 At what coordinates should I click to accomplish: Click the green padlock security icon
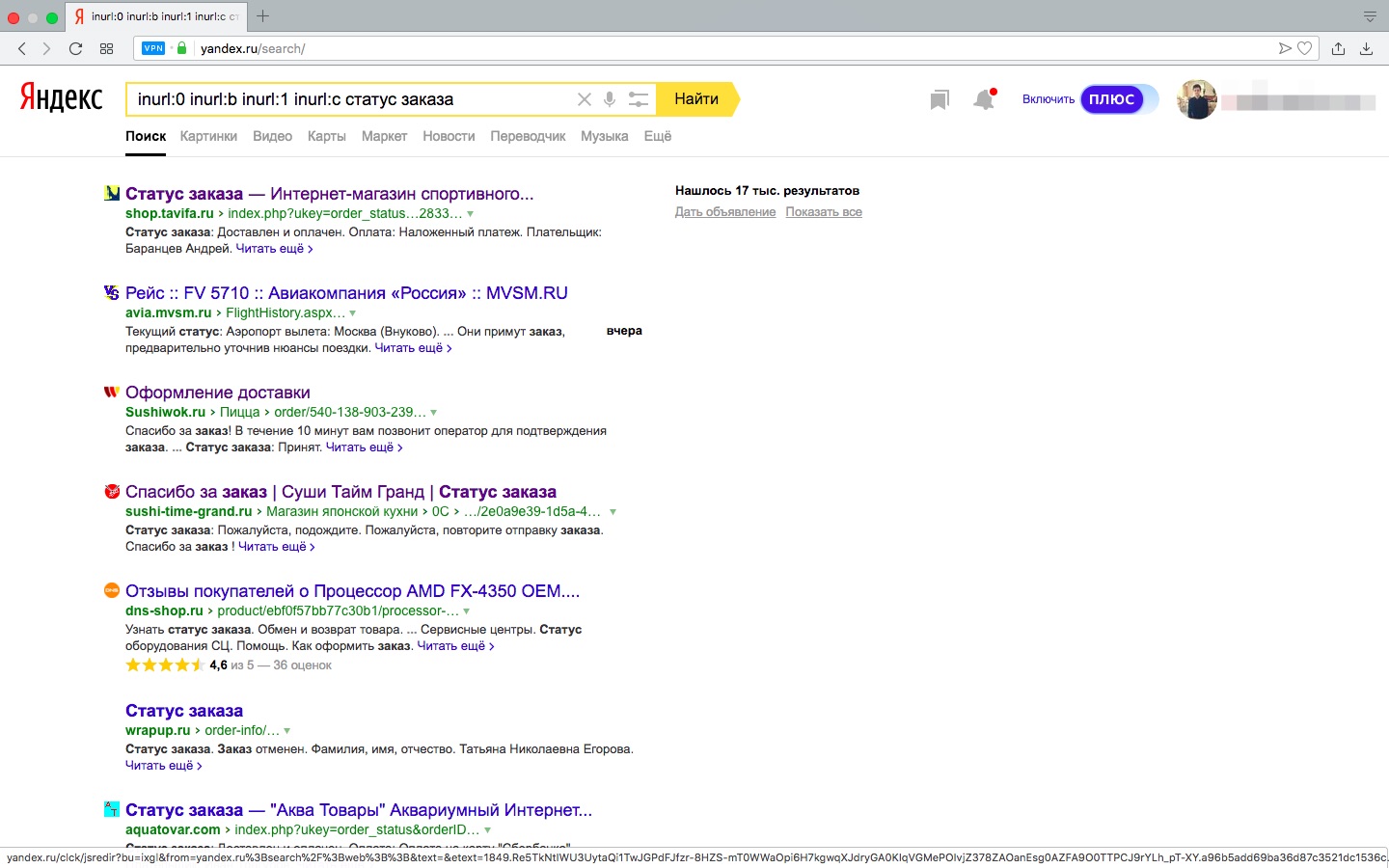181,48
